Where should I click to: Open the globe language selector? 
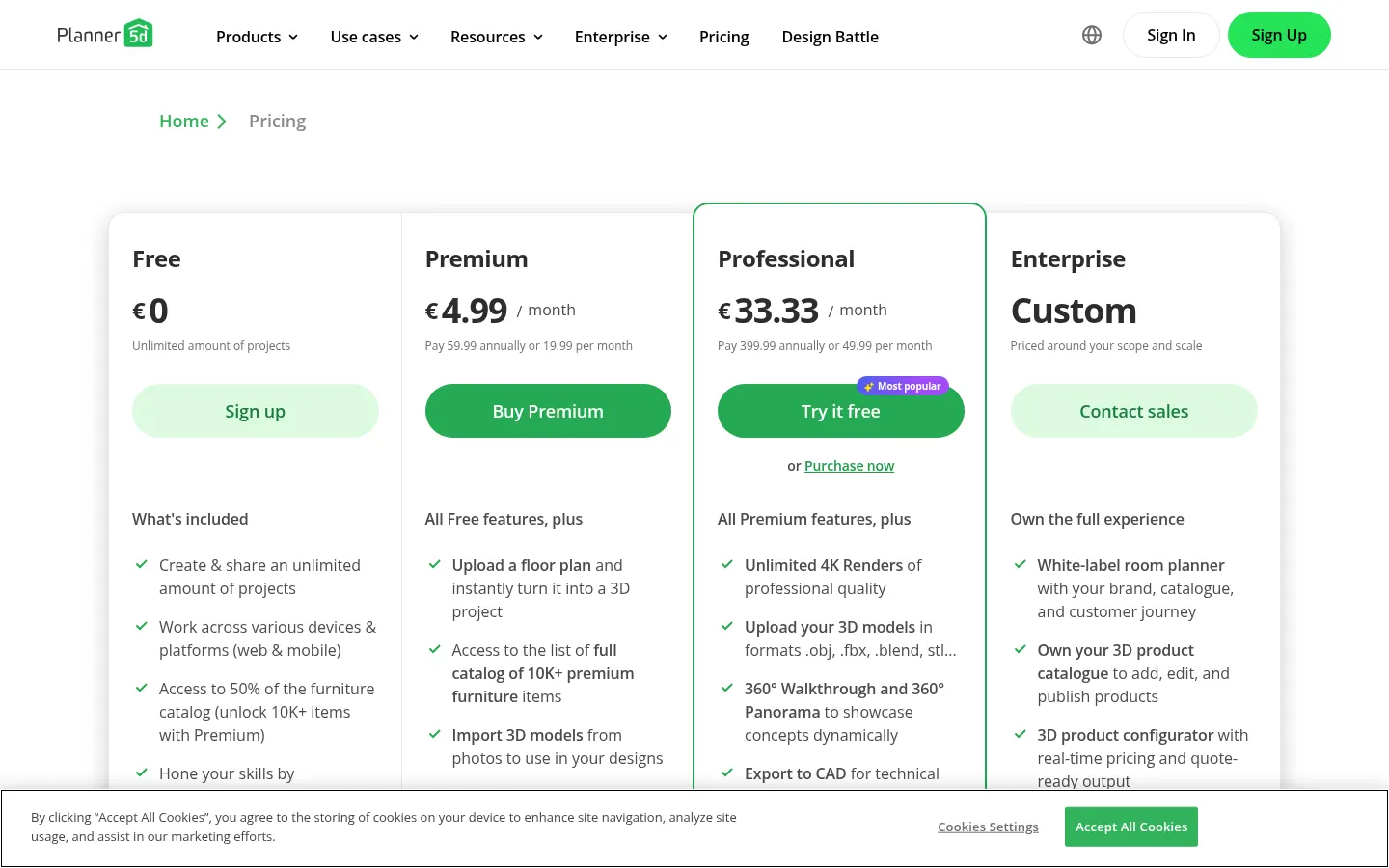tap(1092, 35)
